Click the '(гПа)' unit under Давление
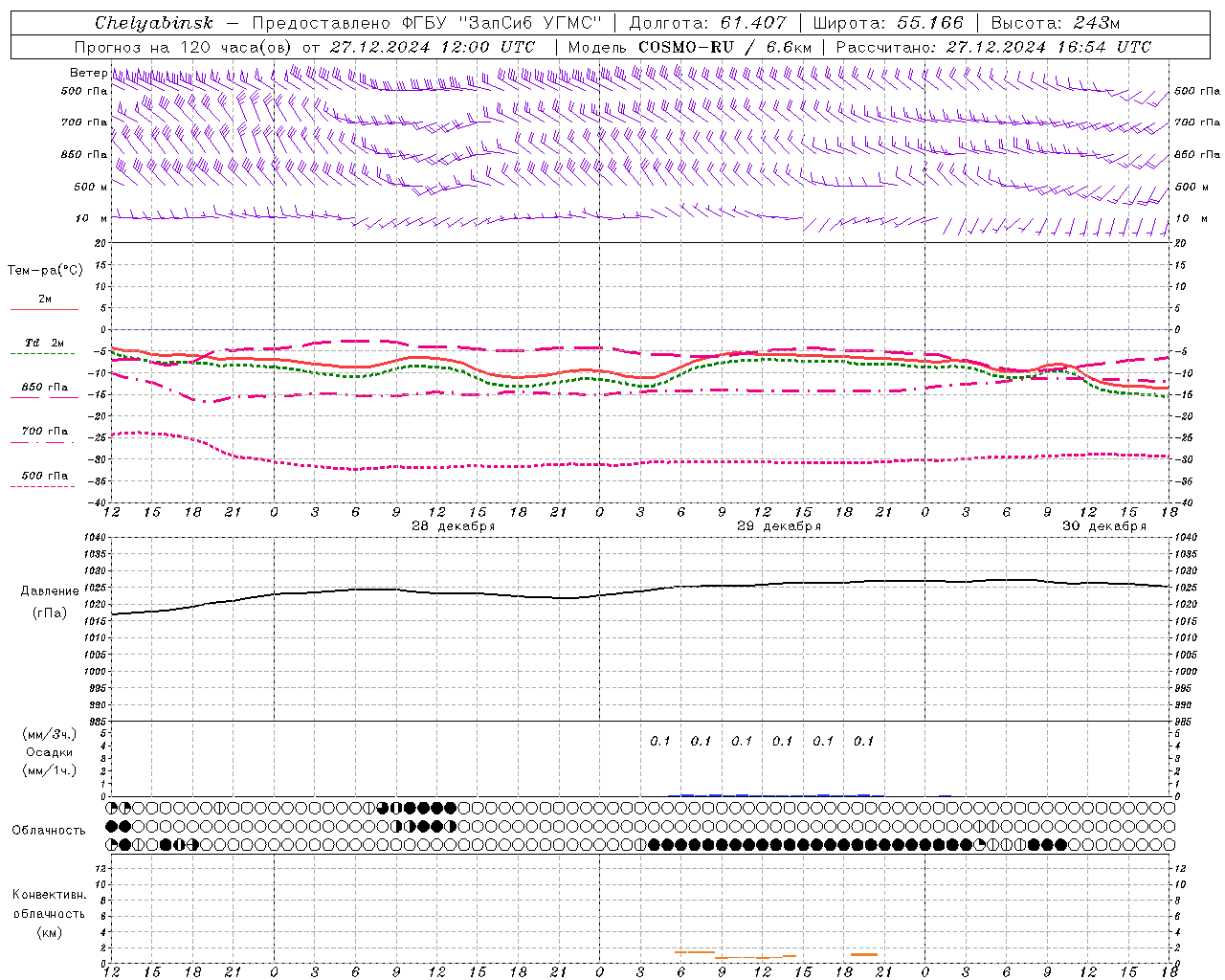Screen dimensions: 1225x980 pos(48,612)
